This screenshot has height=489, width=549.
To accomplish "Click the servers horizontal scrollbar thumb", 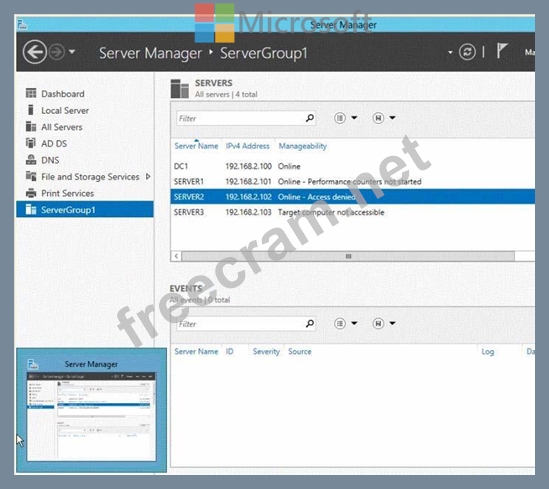I will pos(348,256).
